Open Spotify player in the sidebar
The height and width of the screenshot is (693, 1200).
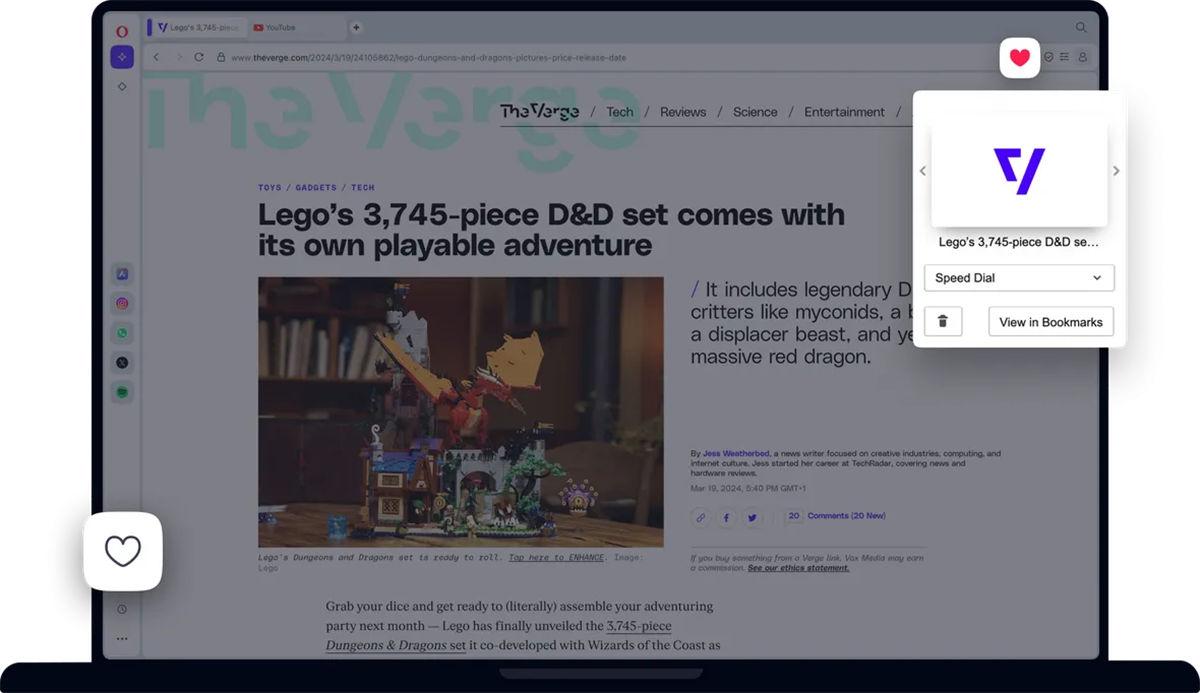tap(122, 392)
